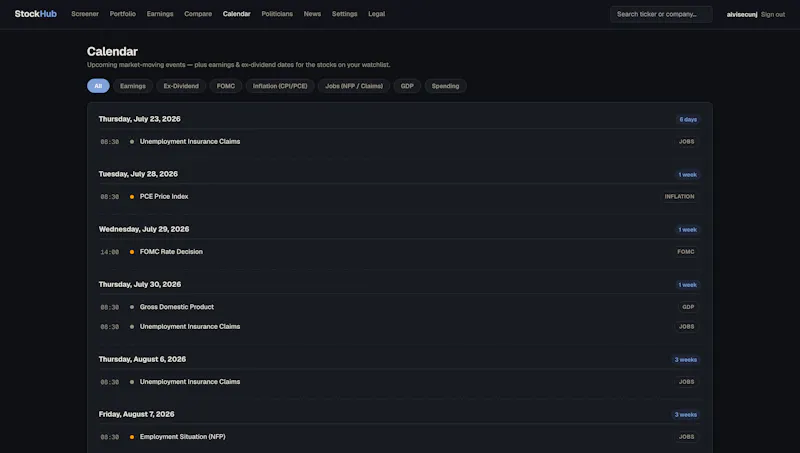Select the All filter chip
Screen dimensions: 800x453
[98, 86]
